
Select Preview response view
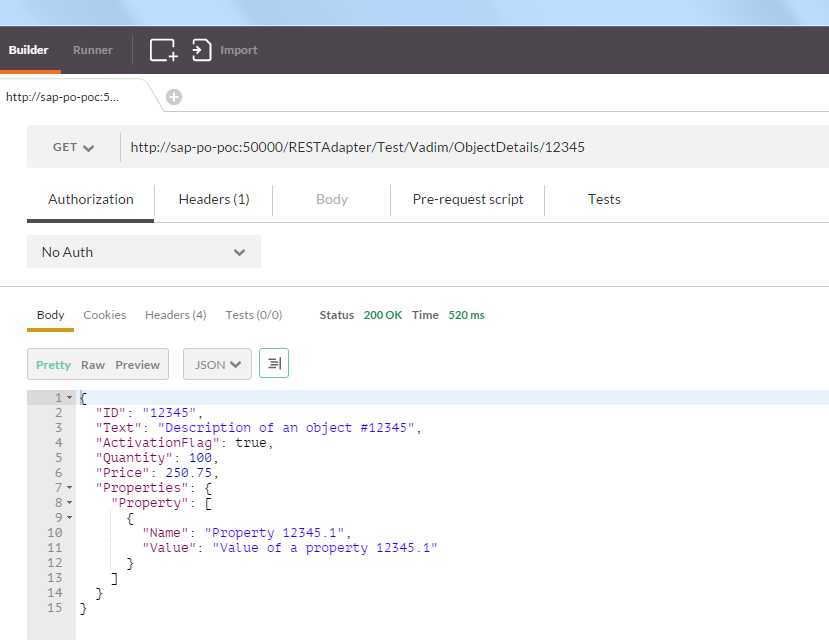point(137,365)
